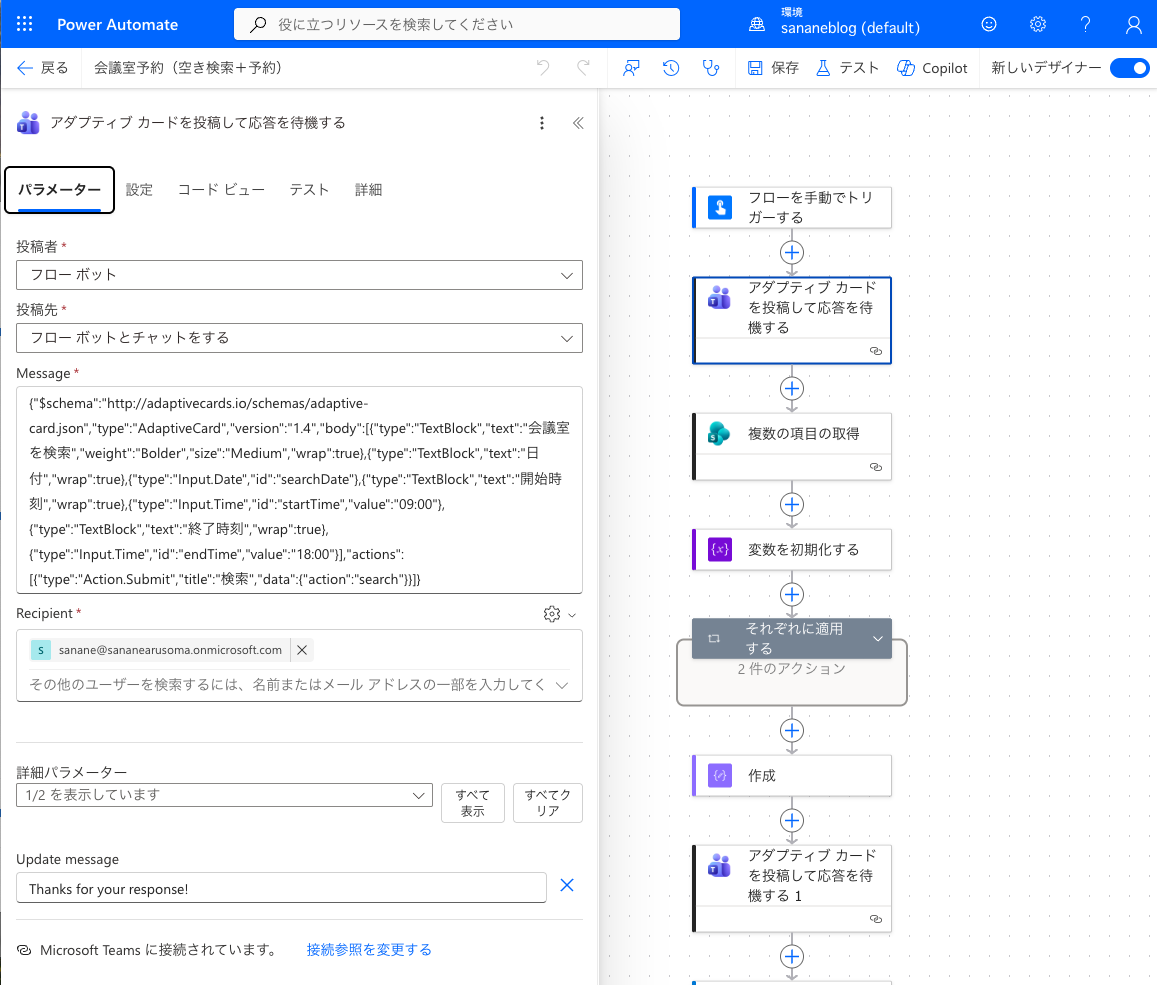Click the 接続参照を変更する link
Image resolution: width=1157 pixels, height=985 pixels.
click(x=369, y=950)
